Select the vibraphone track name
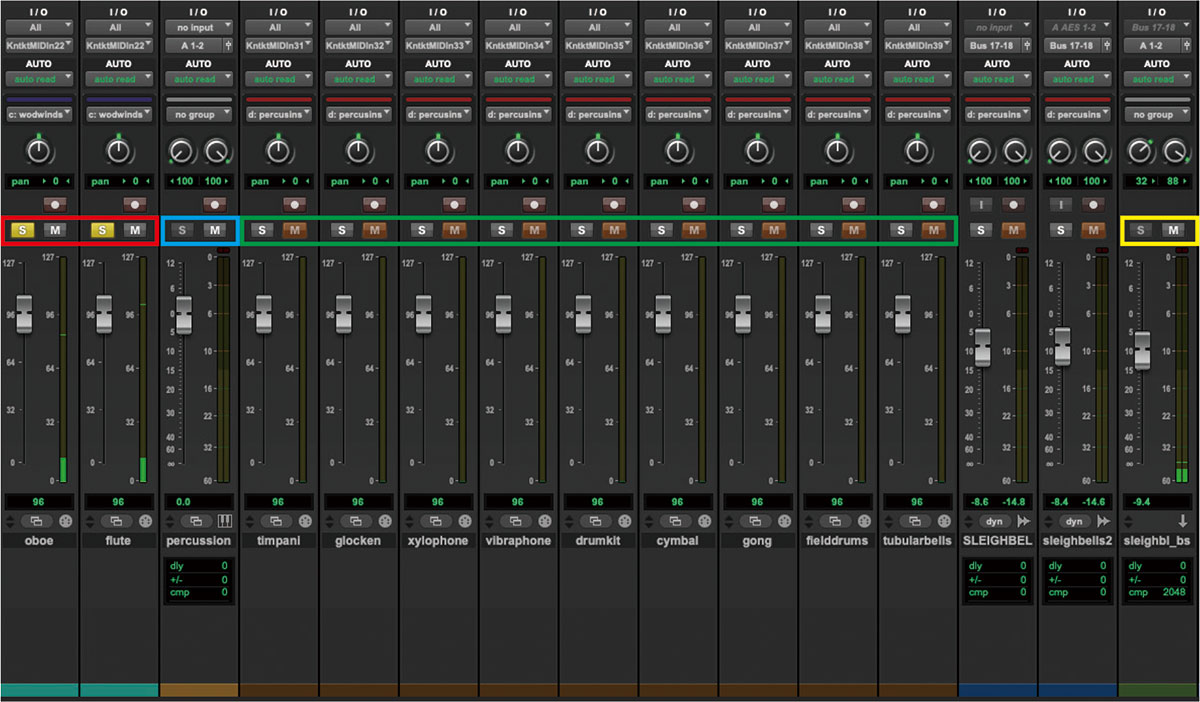 point(517,540)
